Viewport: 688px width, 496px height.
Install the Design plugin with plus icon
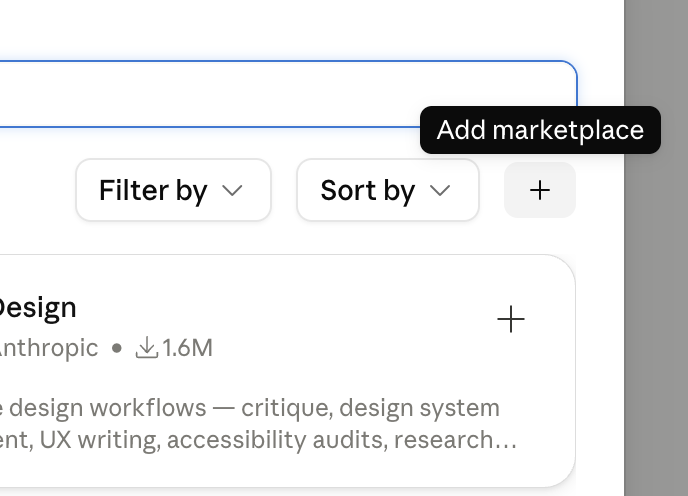[x=511, y=319]
